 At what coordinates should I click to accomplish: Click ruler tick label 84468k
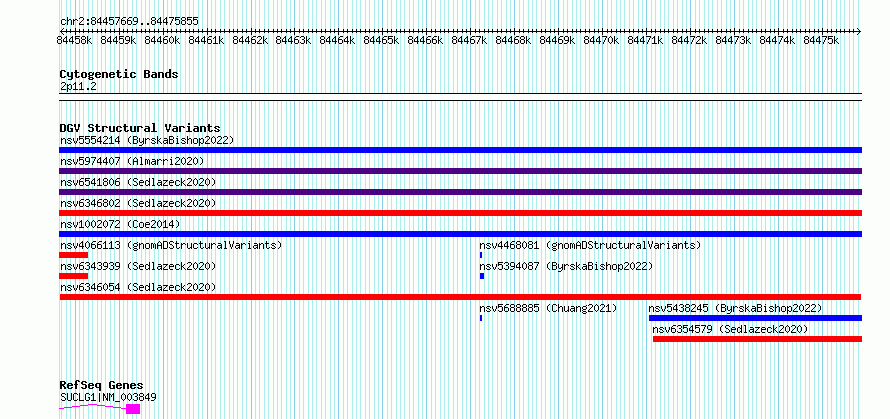514,40
